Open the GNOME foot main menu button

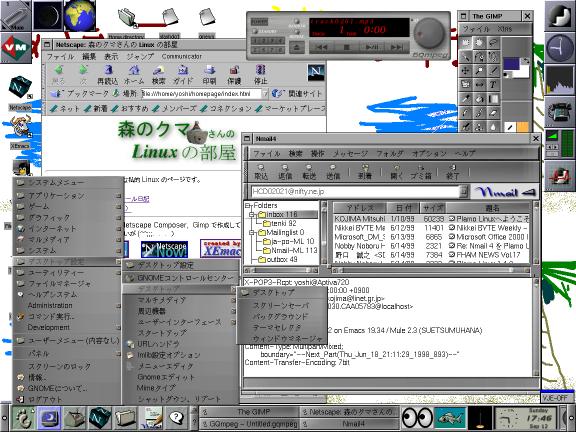(24, 418)
